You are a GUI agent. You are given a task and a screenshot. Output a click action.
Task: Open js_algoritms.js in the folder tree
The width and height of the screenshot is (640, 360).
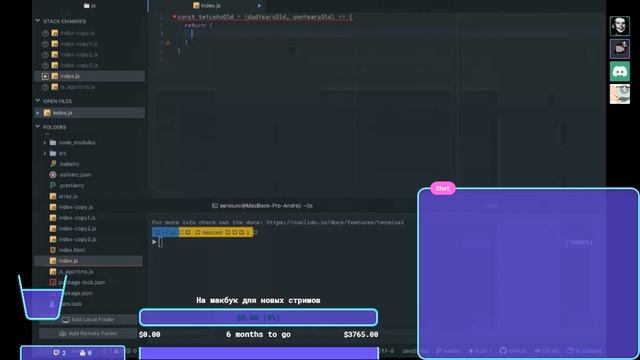tap(76, 272)
